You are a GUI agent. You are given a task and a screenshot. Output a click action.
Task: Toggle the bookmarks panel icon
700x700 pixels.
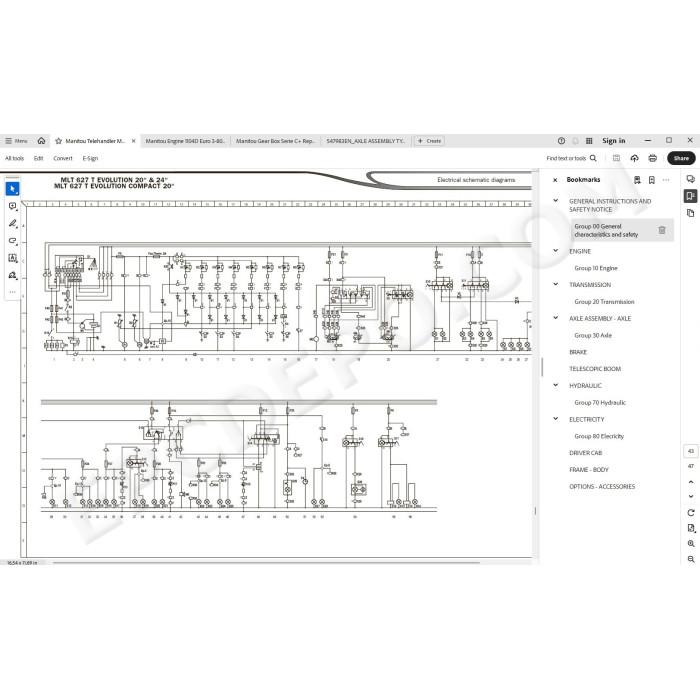coord(691,196)
